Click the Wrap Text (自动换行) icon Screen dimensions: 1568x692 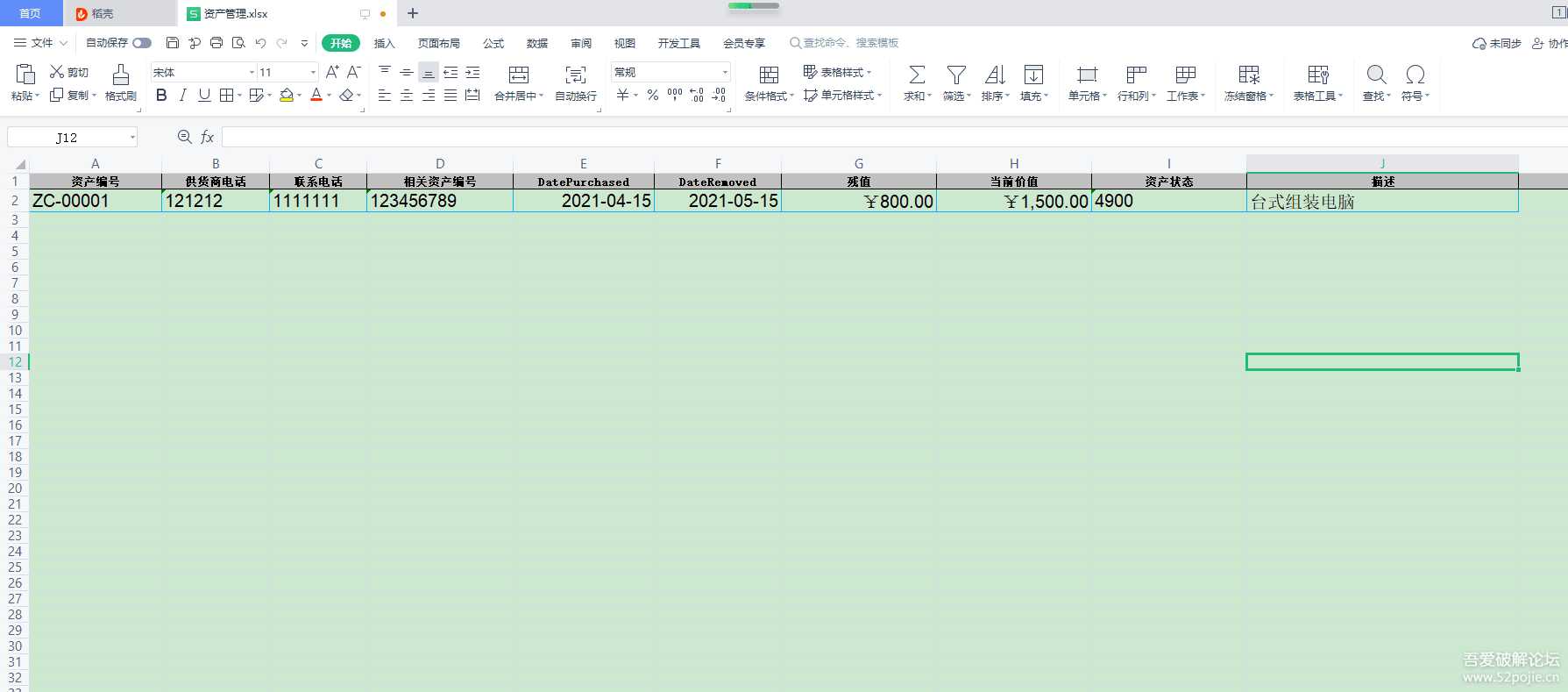575,75
